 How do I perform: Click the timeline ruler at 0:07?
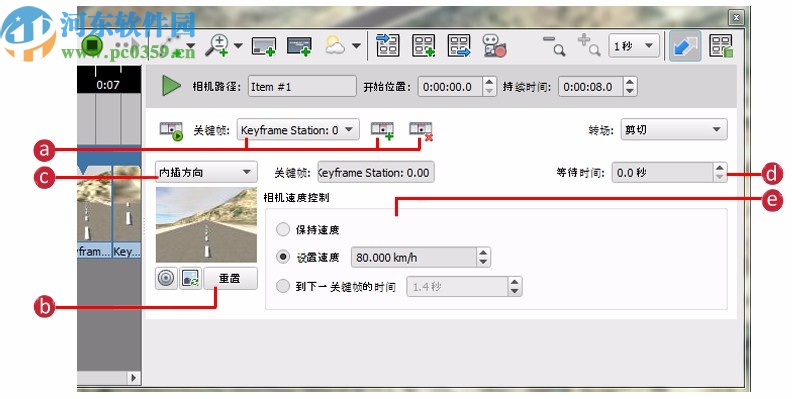pyautogui.click(x=108, y=84)
